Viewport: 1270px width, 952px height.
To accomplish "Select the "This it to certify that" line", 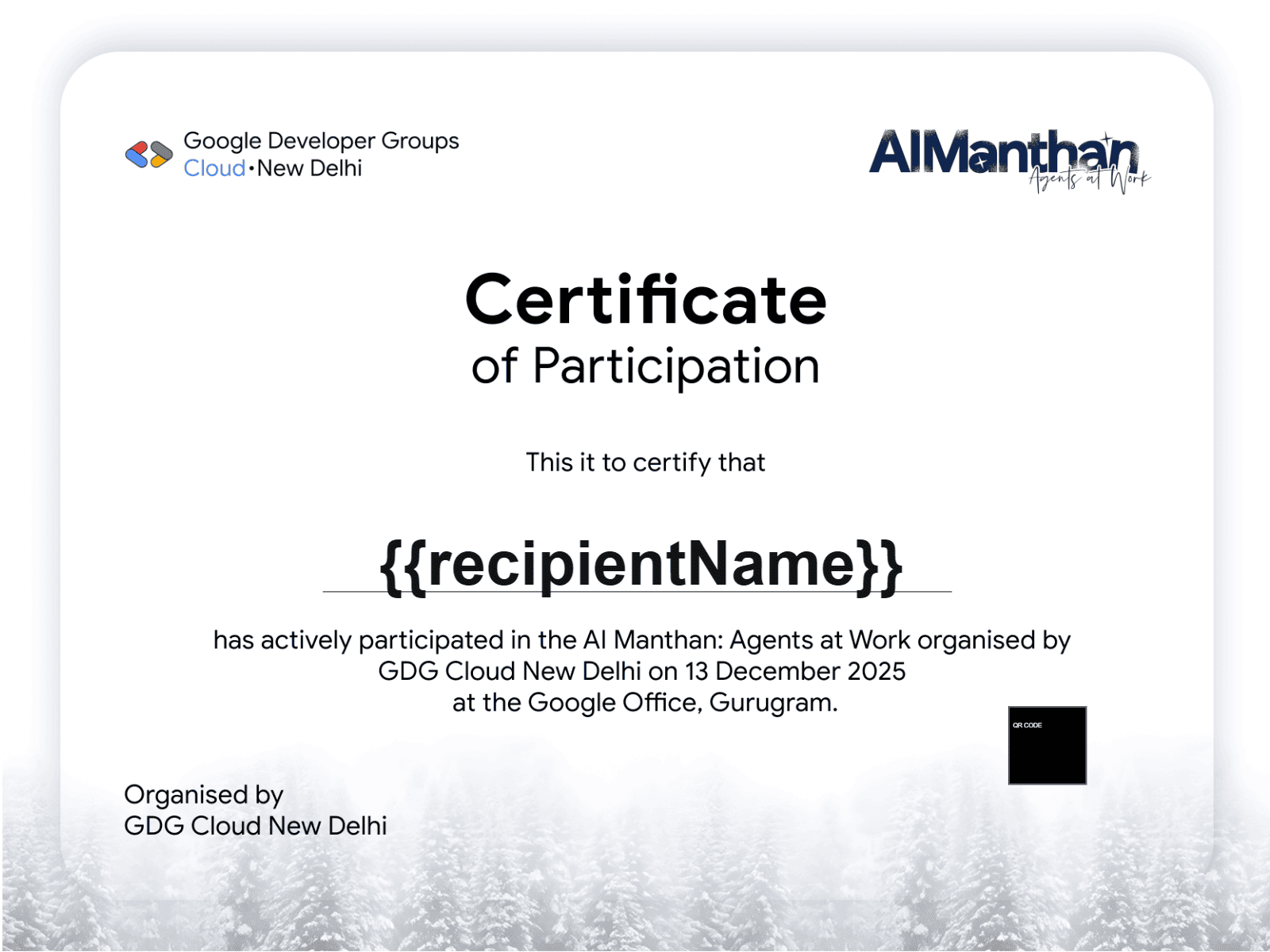I will pyautogui.click(x=645, y=463).
